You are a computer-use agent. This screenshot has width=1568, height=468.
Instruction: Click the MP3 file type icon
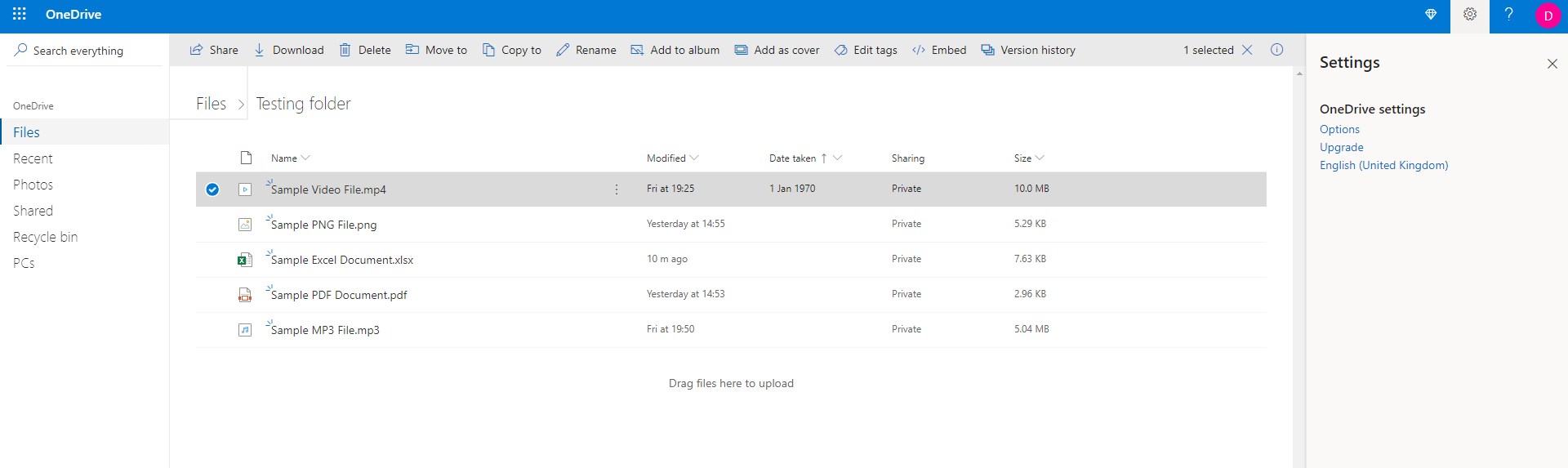(x=245, y=330)
